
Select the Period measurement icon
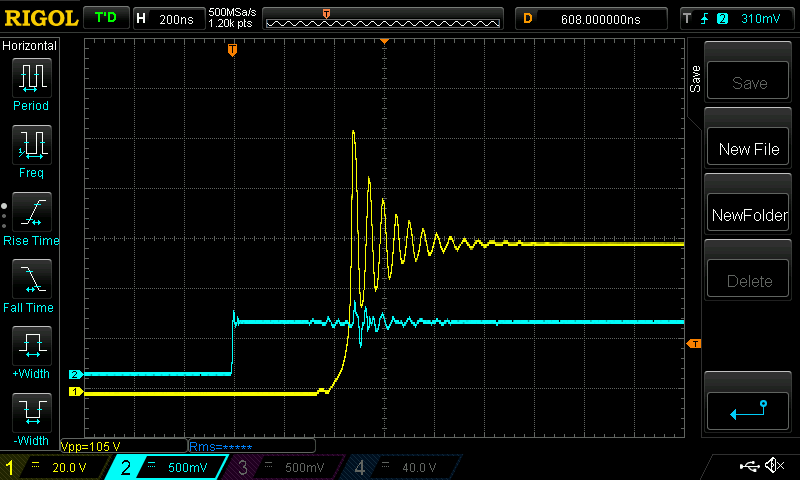(30, 78)
